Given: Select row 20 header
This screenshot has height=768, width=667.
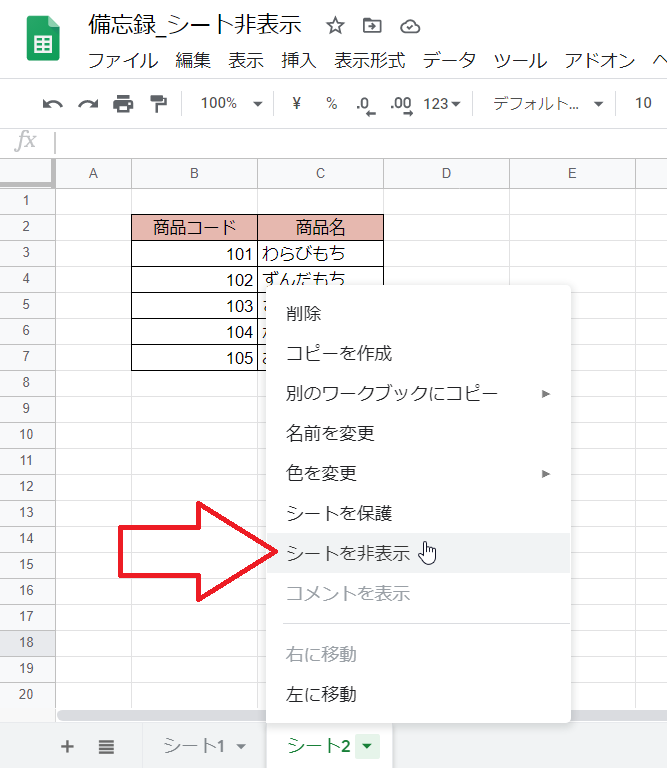Looking at the screenshot, I should click(27, 695).
